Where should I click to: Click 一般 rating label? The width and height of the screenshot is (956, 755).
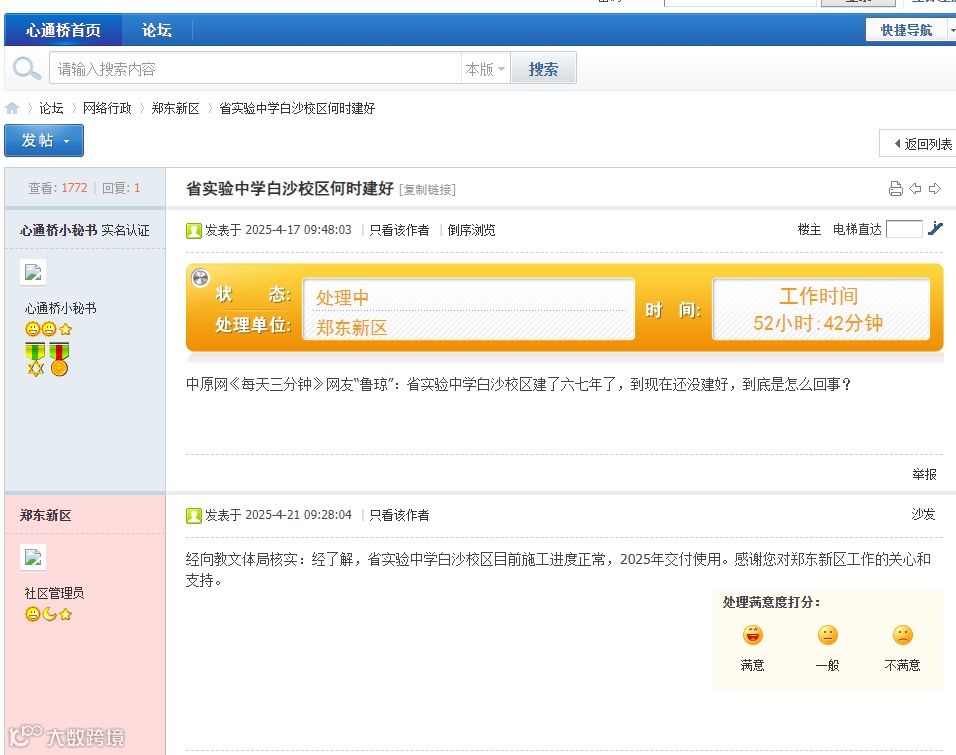click(827, 665)
